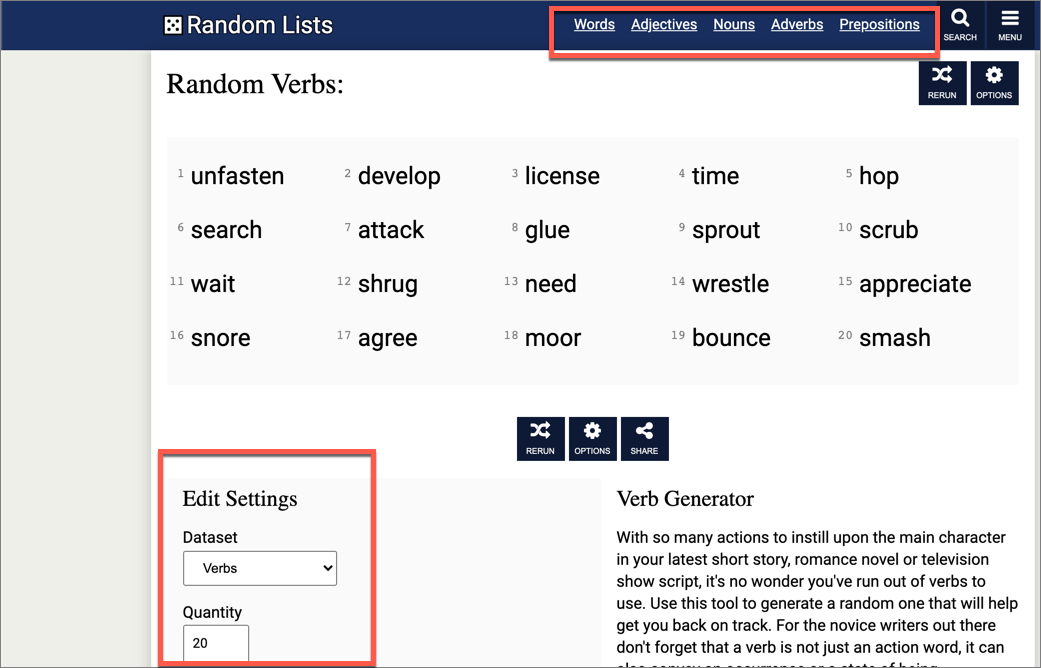1041x668 pixels.
Task: Select the word "sprout"
Action: pyautogui.click(x=726, y=231)
